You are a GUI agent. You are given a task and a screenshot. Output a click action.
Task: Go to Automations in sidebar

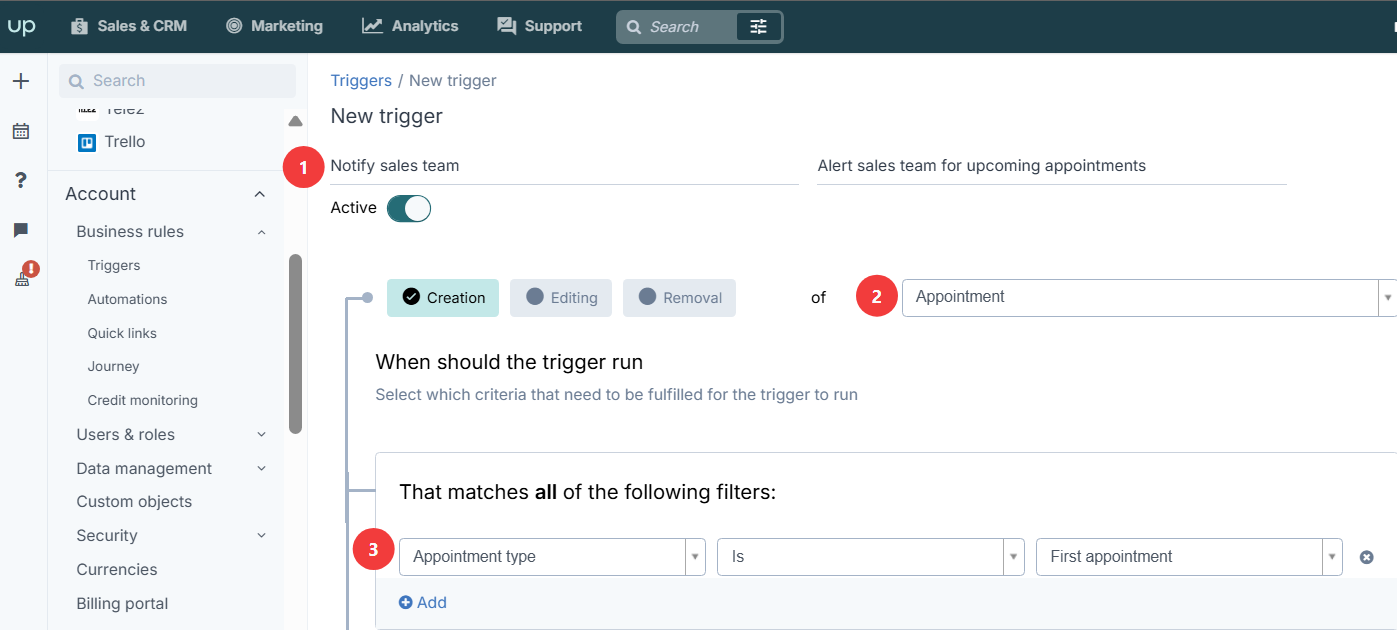click(x=127, y=300)
